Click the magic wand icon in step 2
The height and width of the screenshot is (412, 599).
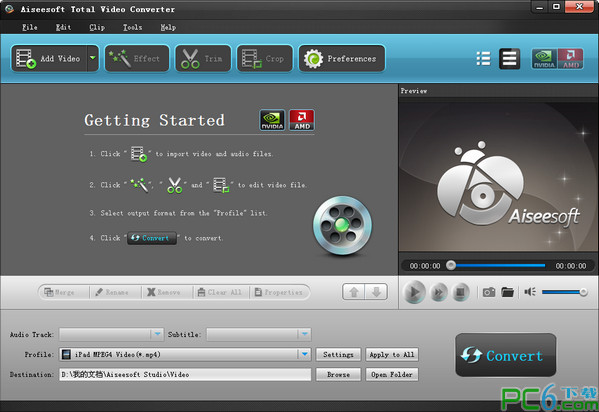(x=139, y=185)
